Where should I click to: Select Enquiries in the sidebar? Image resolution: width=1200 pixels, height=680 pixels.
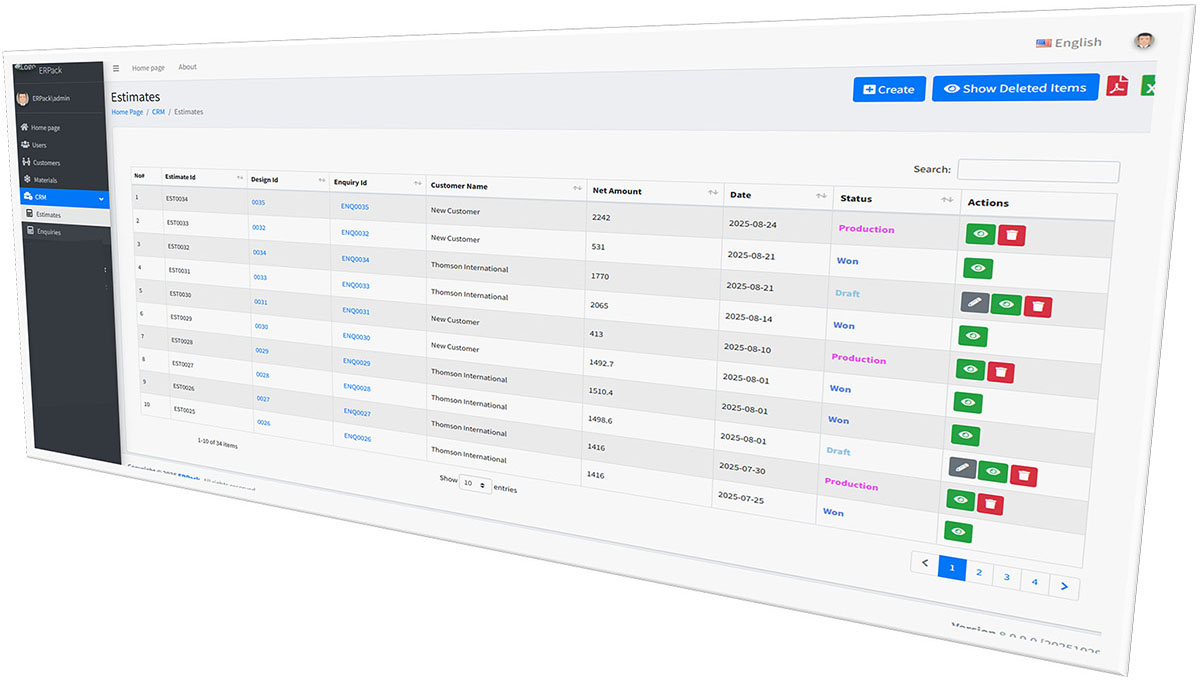pos(49,231)
